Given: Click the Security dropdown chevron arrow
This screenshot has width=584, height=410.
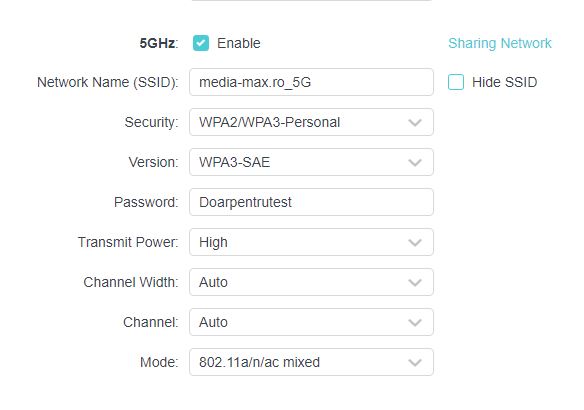Looking at the screenshot, I should (415, 123).
